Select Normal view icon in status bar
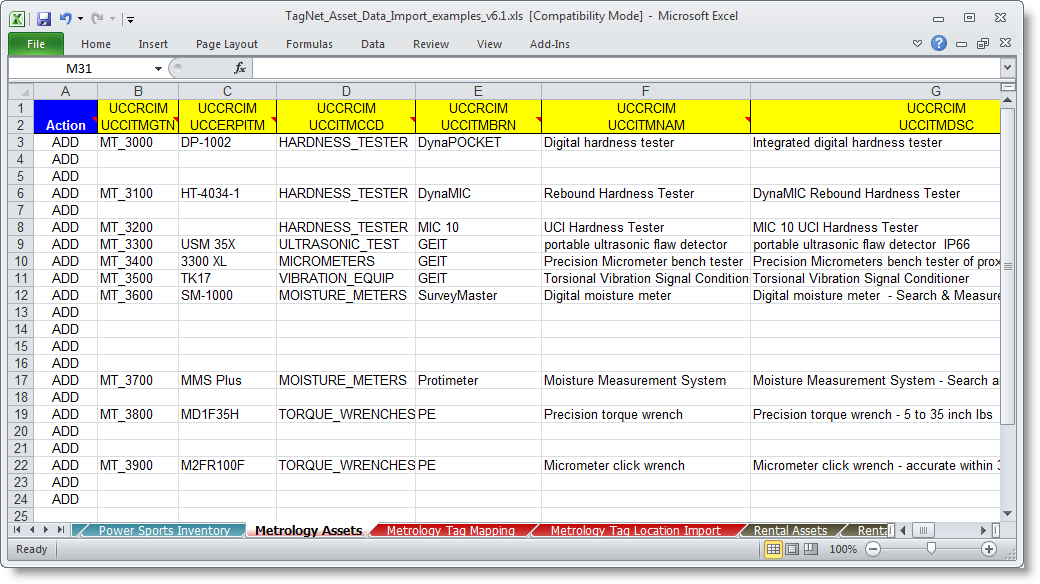The height and width of the screenshot is (584, 1040). [773, 549]
